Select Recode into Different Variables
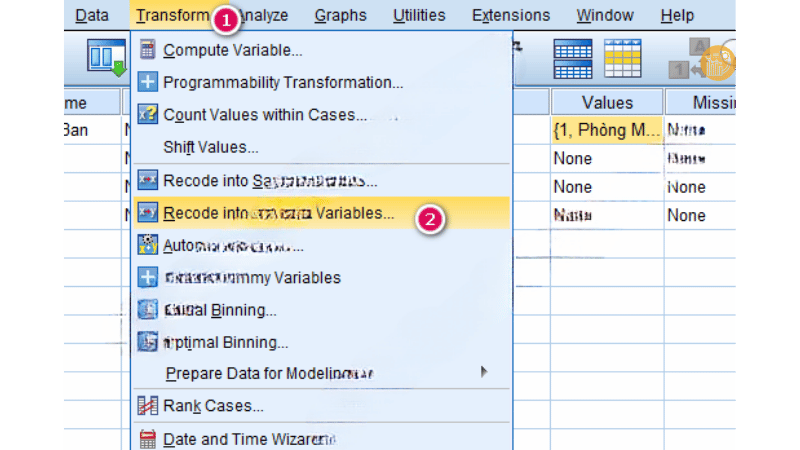800x450 pixels. click(279, 213)
